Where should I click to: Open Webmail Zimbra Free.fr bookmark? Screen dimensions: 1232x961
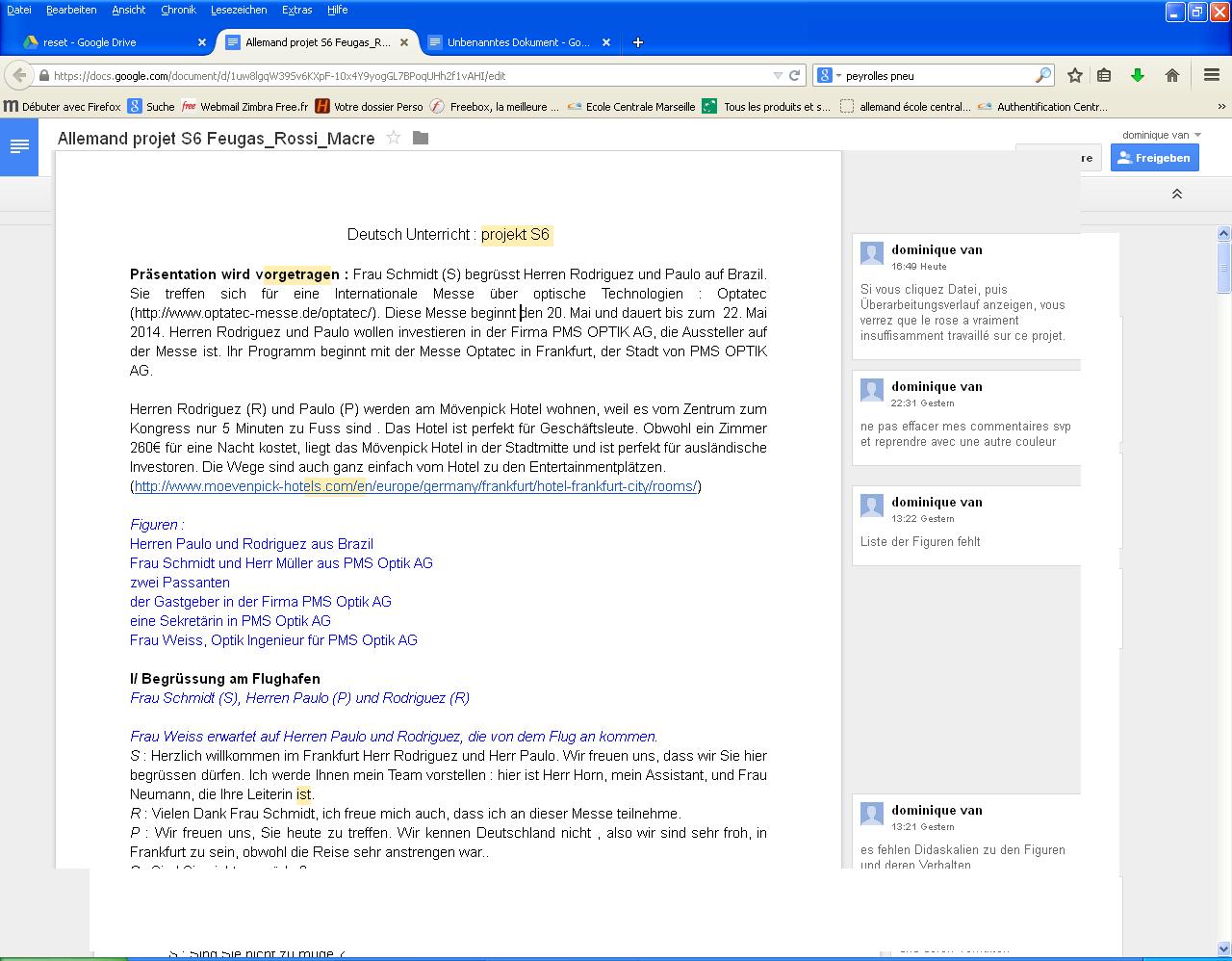point(244,107)
